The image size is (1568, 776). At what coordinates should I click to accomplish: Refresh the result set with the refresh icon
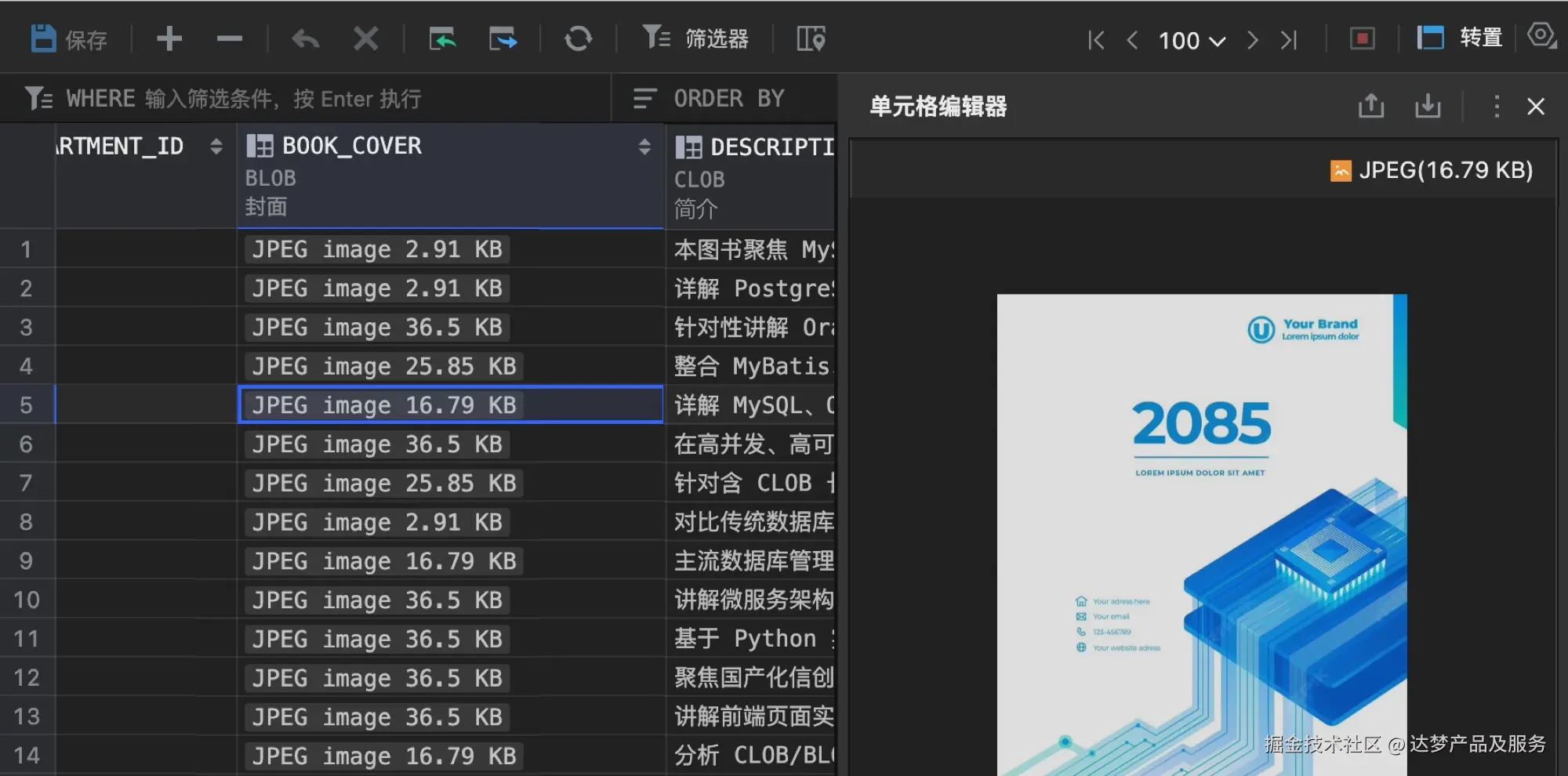pos(579,38)
